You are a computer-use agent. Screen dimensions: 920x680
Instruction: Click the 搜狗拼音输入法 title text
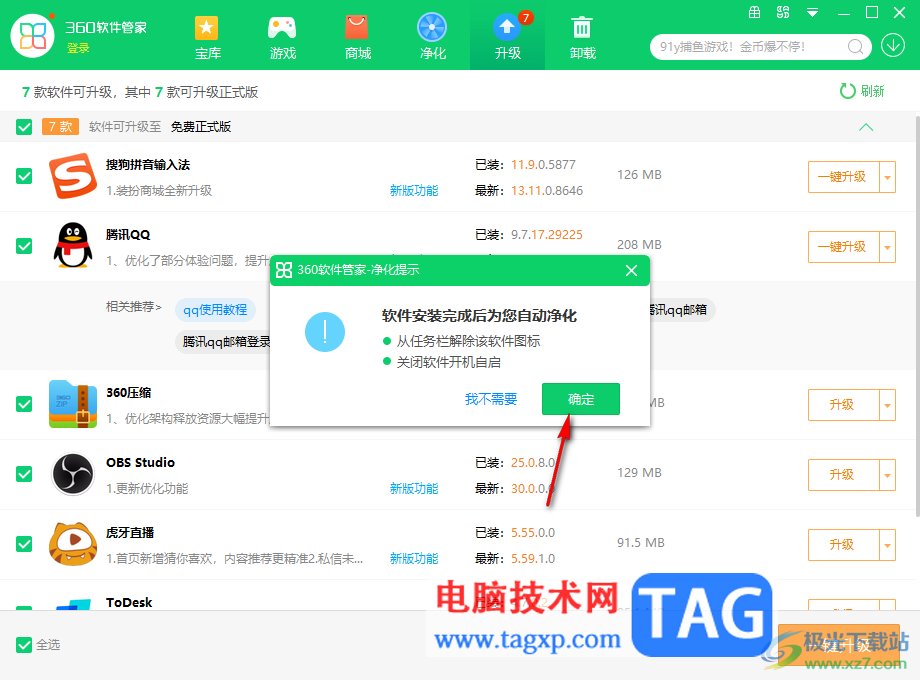pyautogui.click(x=148, y=165)
